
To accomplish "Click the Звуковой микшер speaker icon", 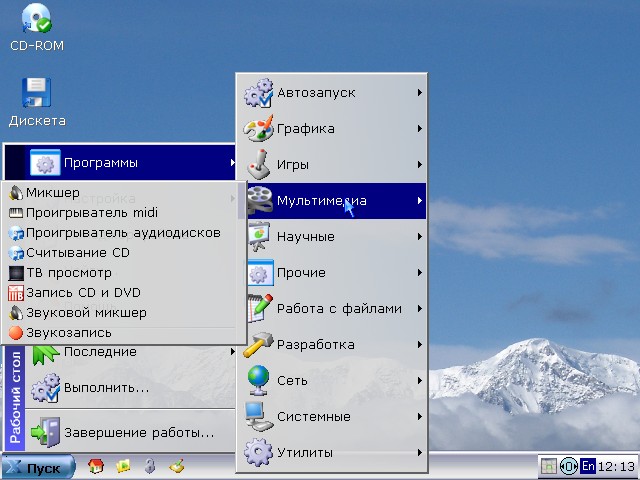I will (16, 313).
